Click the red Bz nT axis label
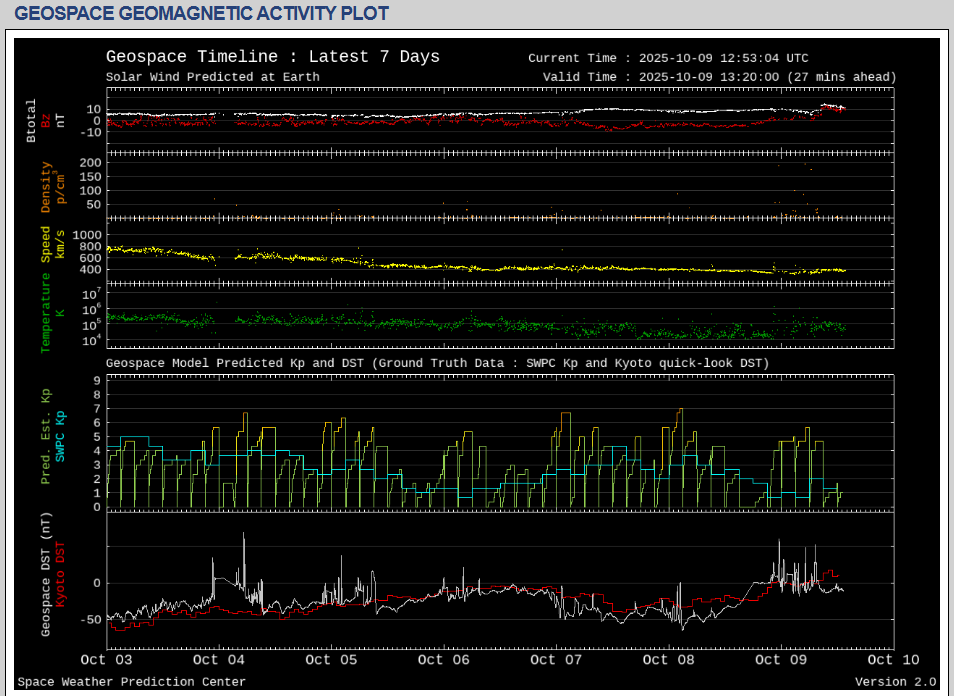The height and width of the screenshot is (696, 954). pyautogui.click(x=46, y=120)
